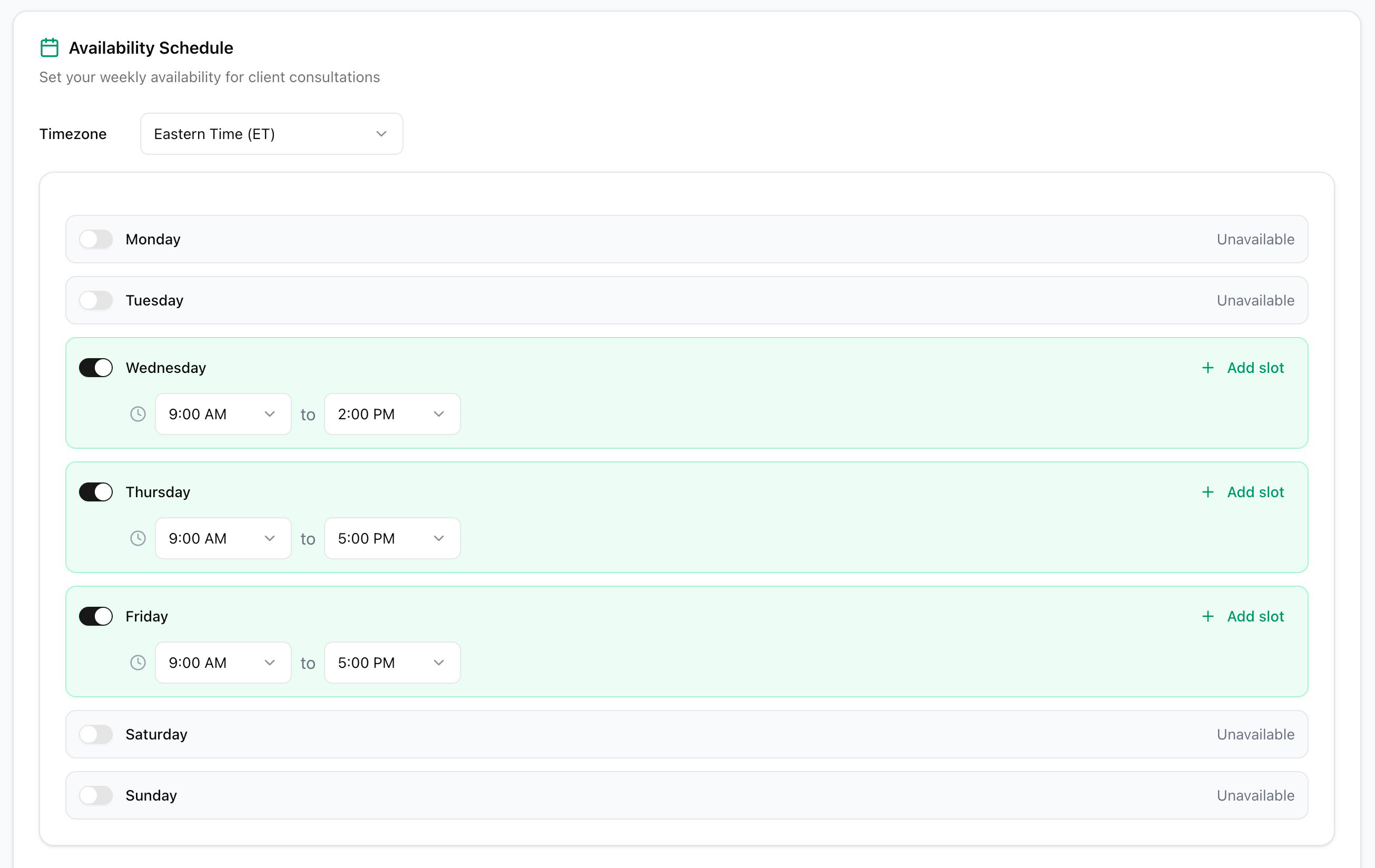This screenshot has width=1375, height=868.
Task: Open Wednesday's 2:00 PM end time dropdown
Action: [392, 414]
